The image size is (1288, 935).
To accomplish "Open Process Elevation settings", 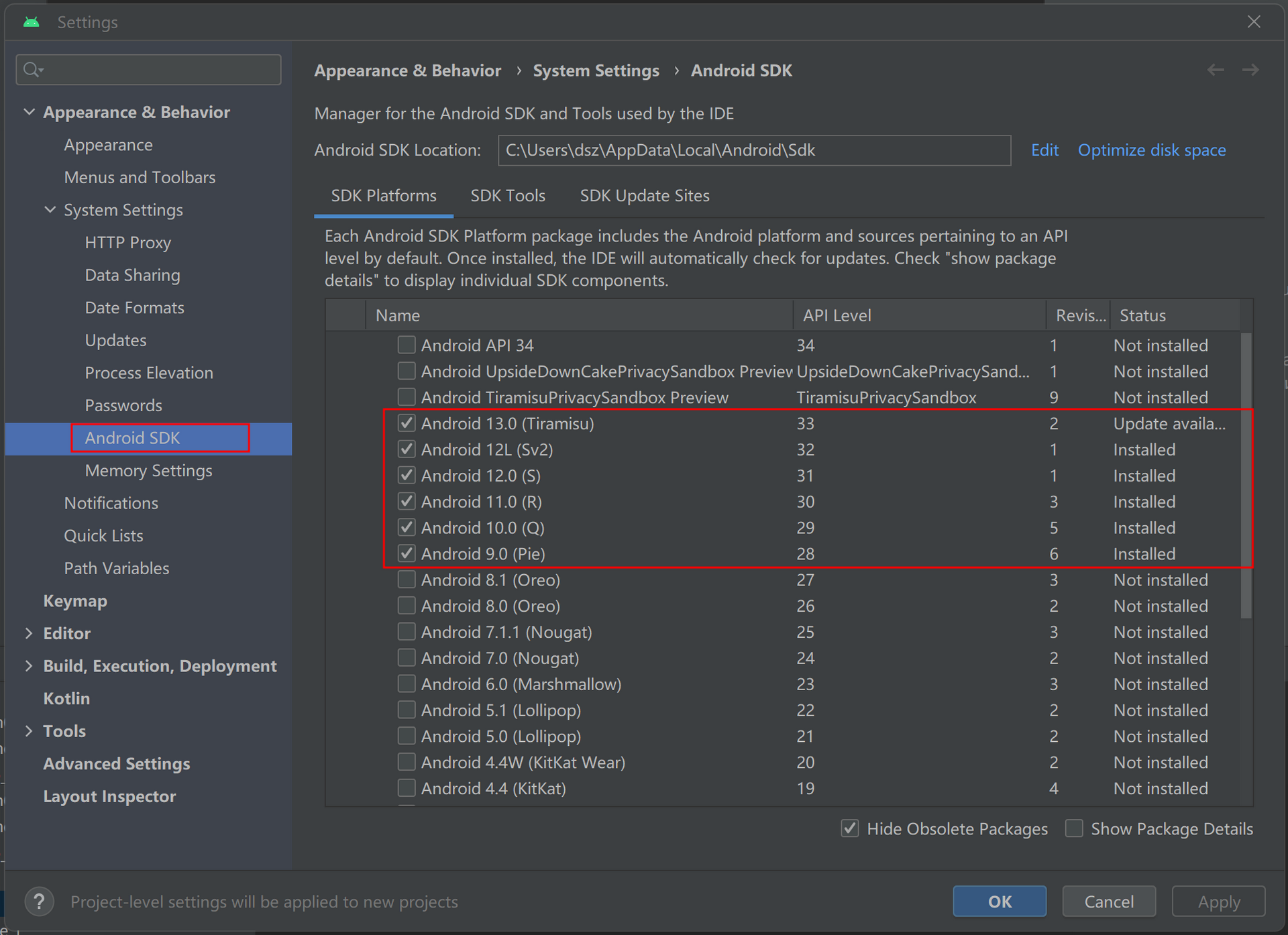I will (149, 372).
